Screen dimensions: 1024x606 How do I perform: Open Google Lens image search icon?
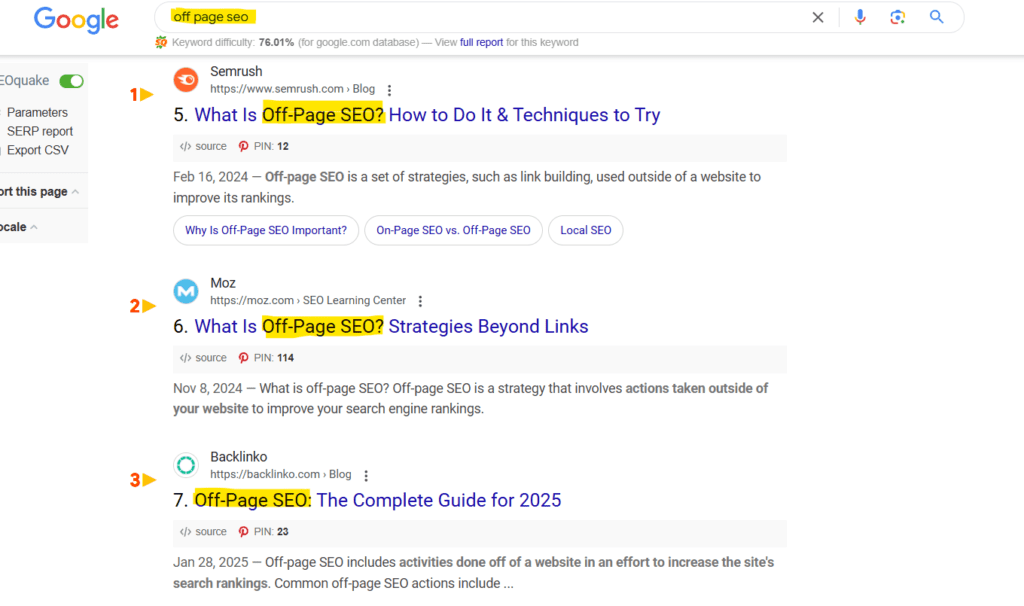coord(897,18)
